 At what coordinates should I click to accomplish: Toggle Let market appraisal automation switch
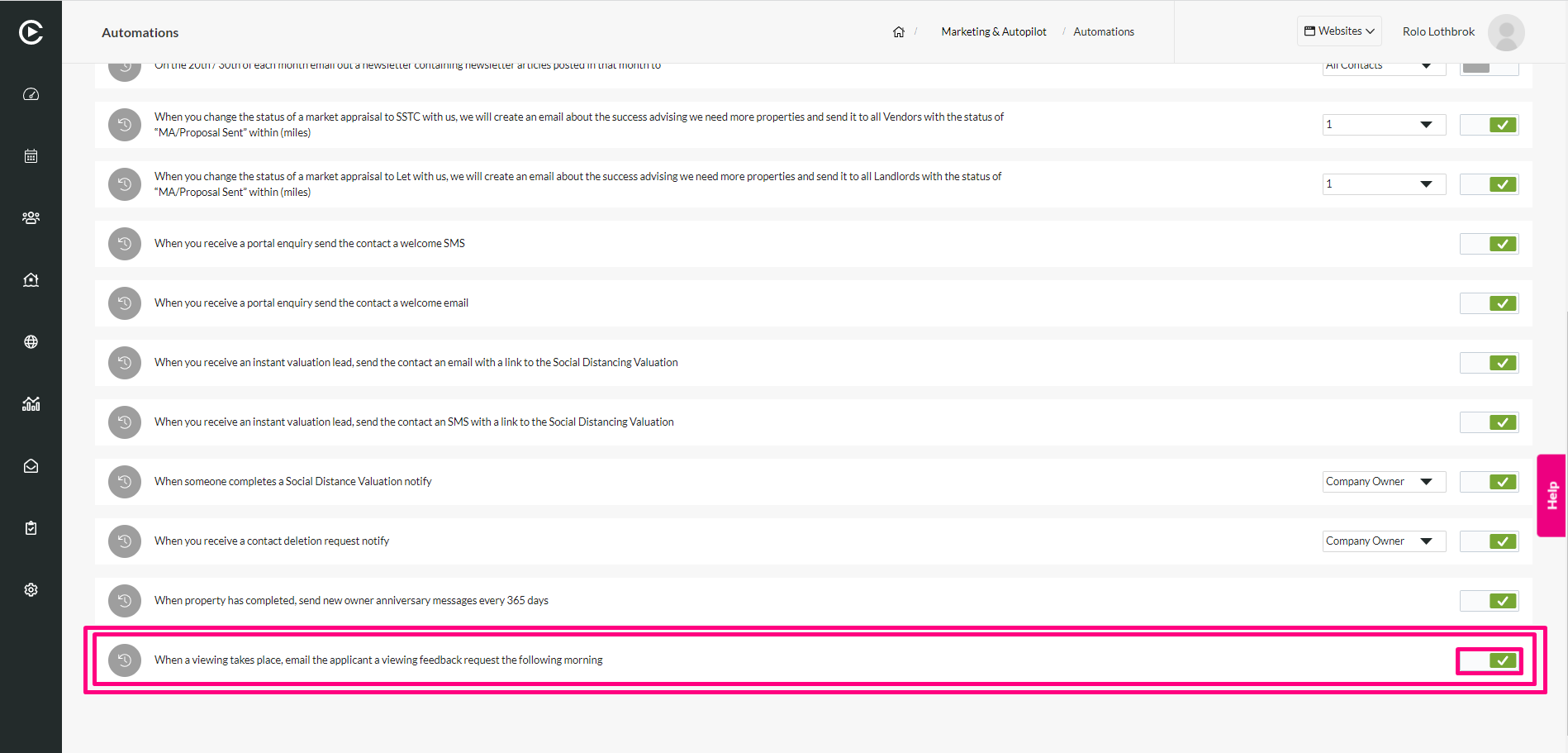(x=1489, y=184)
